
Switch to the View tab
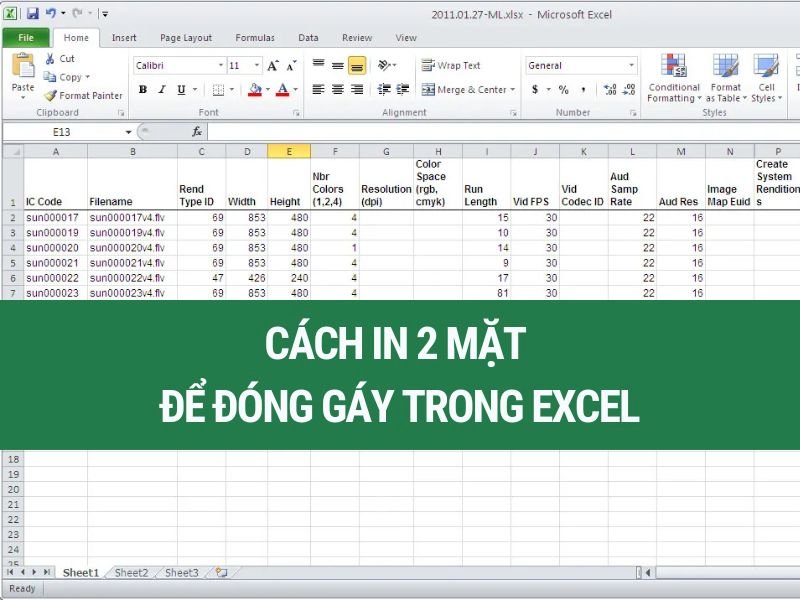[406, 38]
